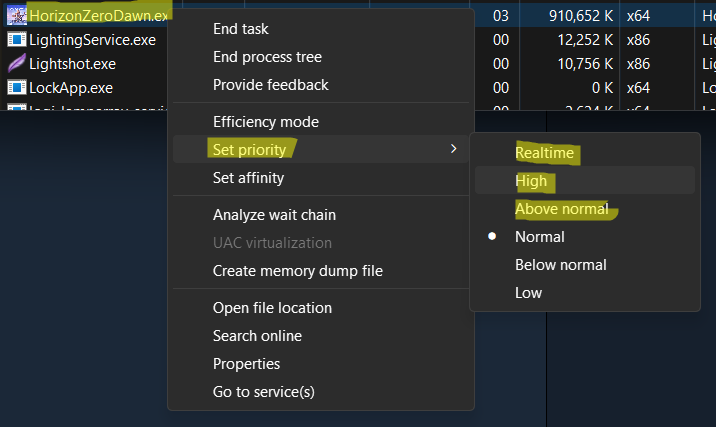716x427 pixels.
Task: Open Set affinity dialog
Action: click(248, 178)
